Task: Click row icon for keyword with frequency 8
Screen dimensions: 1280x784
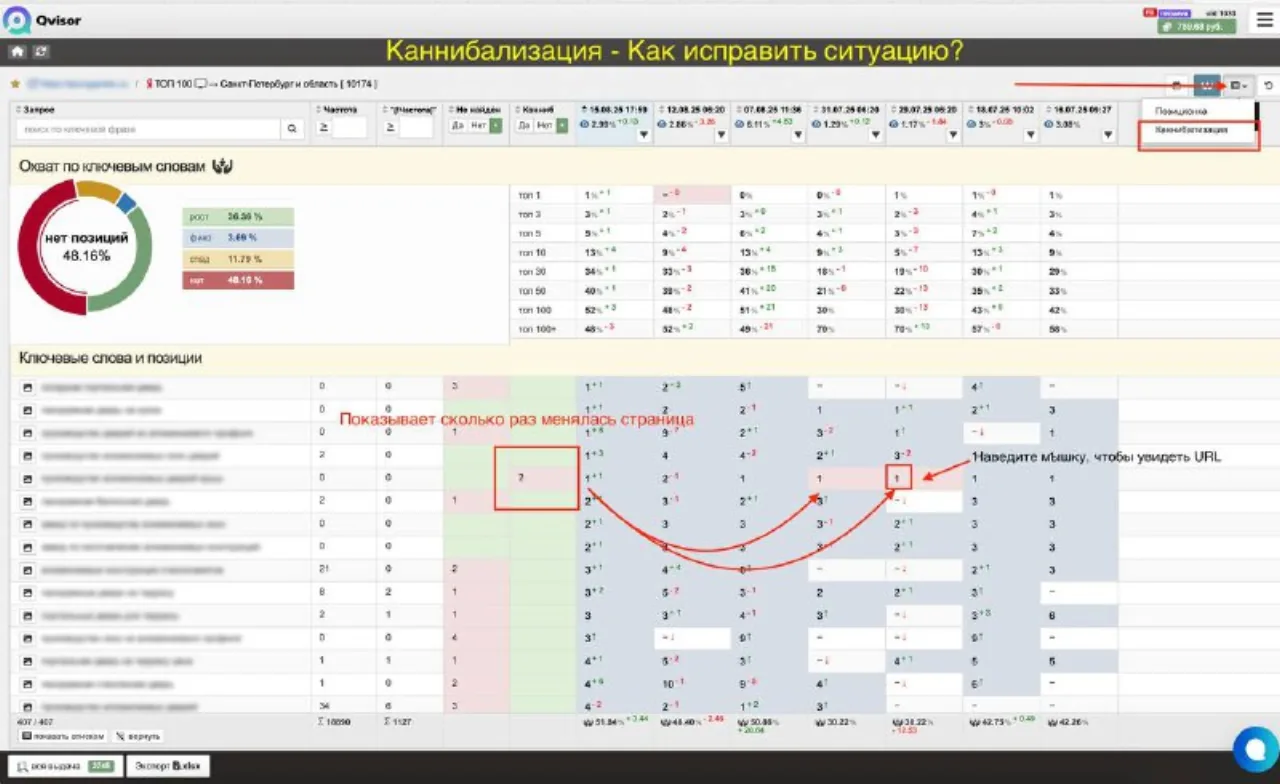Action: coord(27,592)
